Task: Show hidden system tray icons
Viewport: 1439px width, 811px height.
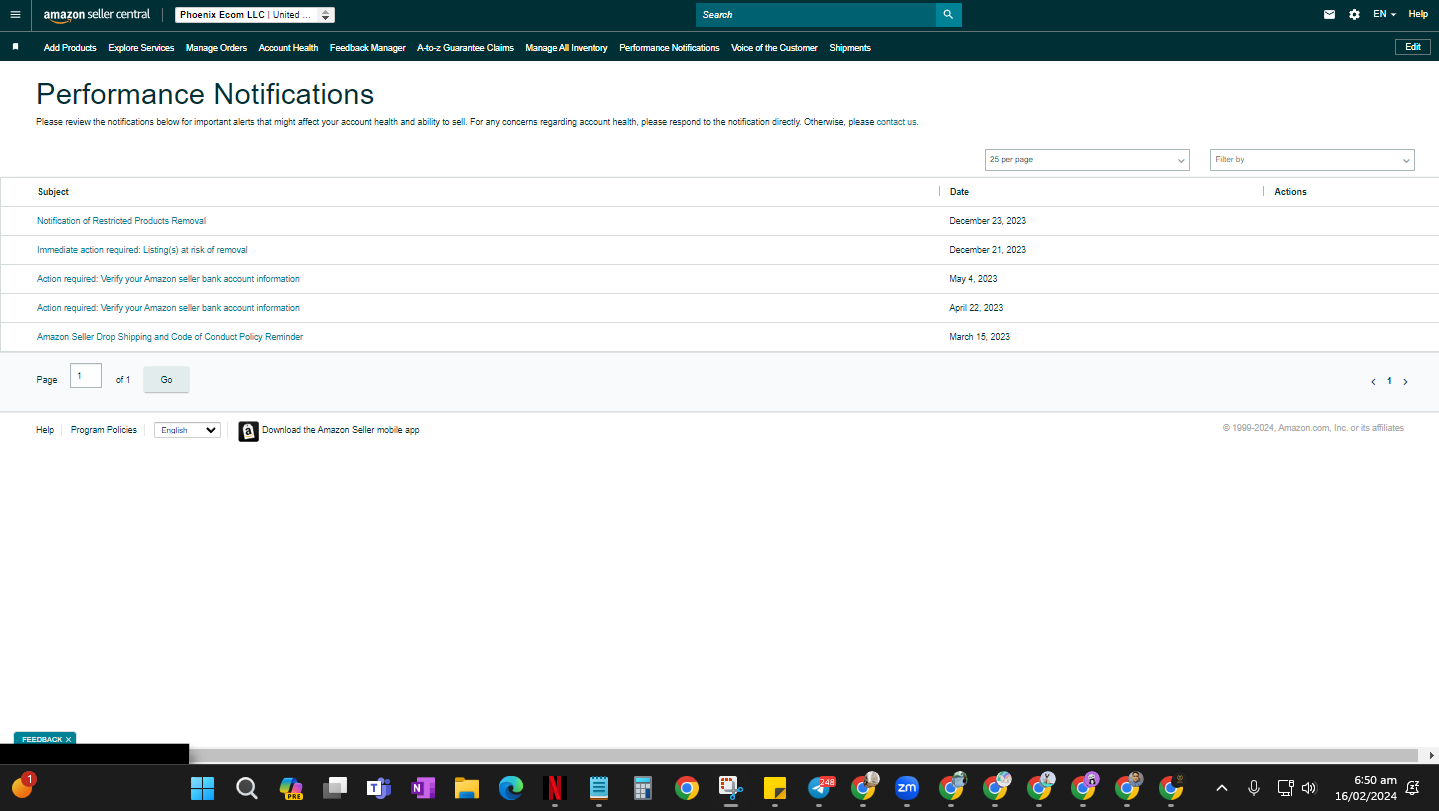Action: click(x=1221, y=788)
